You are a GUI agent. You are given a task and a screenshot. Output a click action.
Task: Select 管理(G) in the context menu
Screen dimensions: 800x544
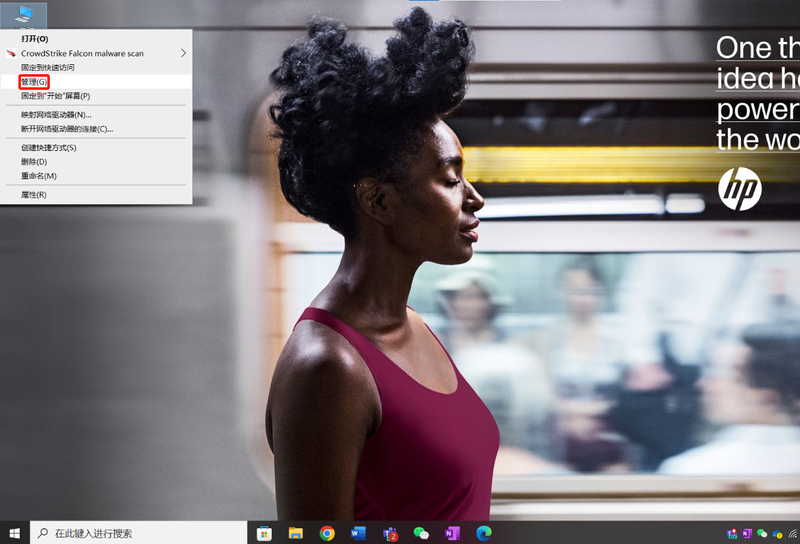[34, 81]
